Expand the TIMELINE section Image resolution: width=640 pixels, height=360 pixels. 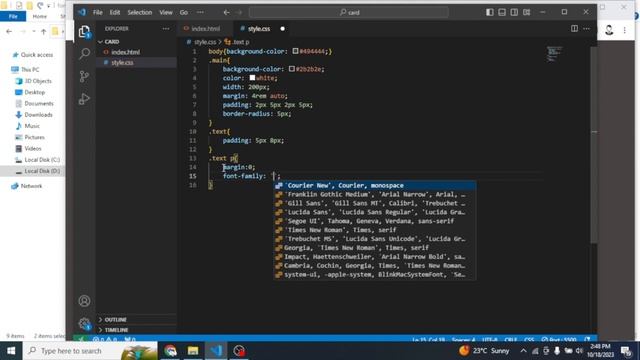[116, 330]
